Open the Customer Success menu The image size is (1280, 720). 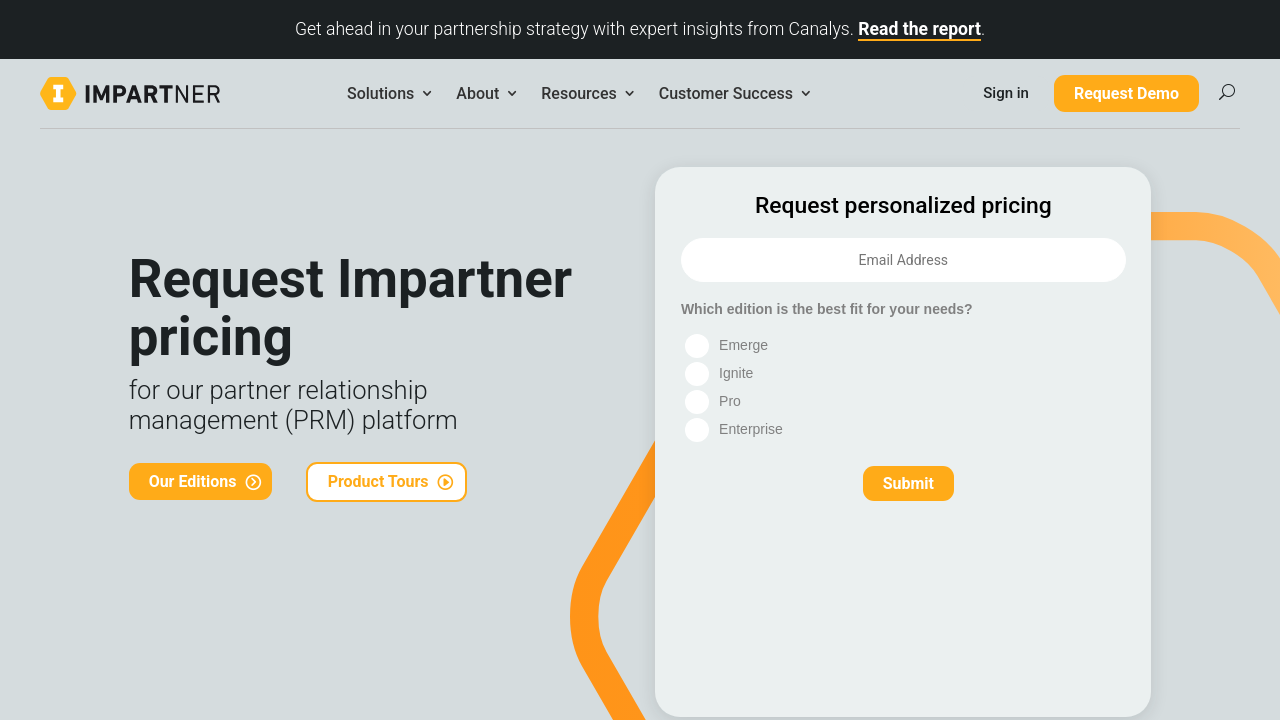[x=725, y=94]
